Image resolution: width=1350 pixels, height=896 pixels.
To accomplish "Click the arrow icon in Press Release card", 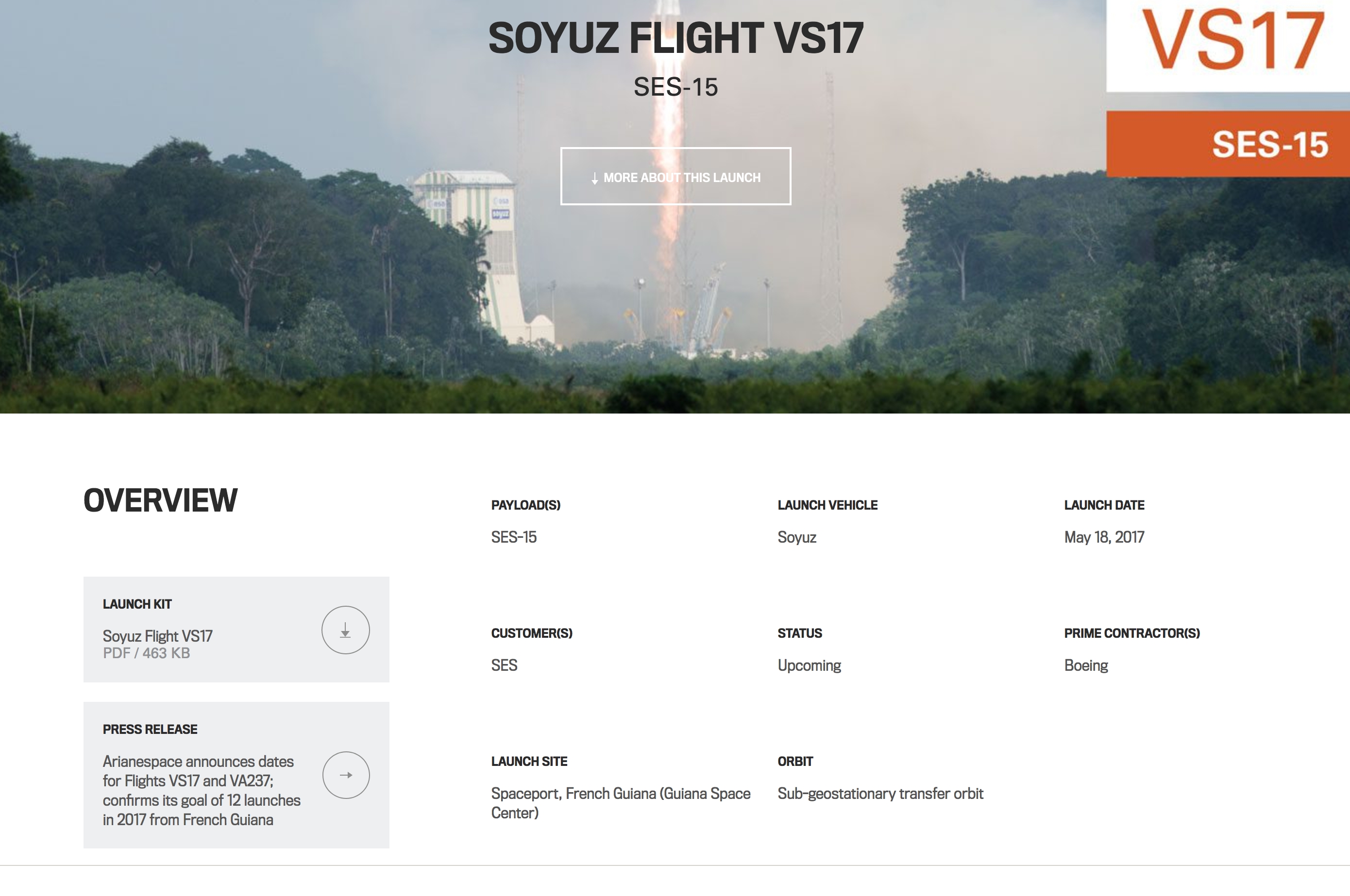I will tap(346, 775).
